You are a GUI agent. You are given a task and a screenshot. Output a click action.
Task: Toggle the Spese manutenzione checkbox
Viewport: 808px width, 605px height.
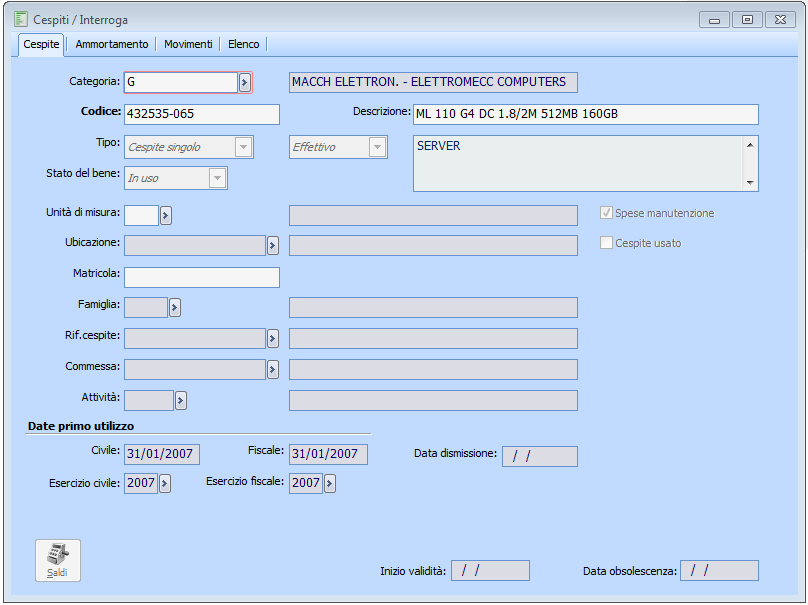(606, 213)
